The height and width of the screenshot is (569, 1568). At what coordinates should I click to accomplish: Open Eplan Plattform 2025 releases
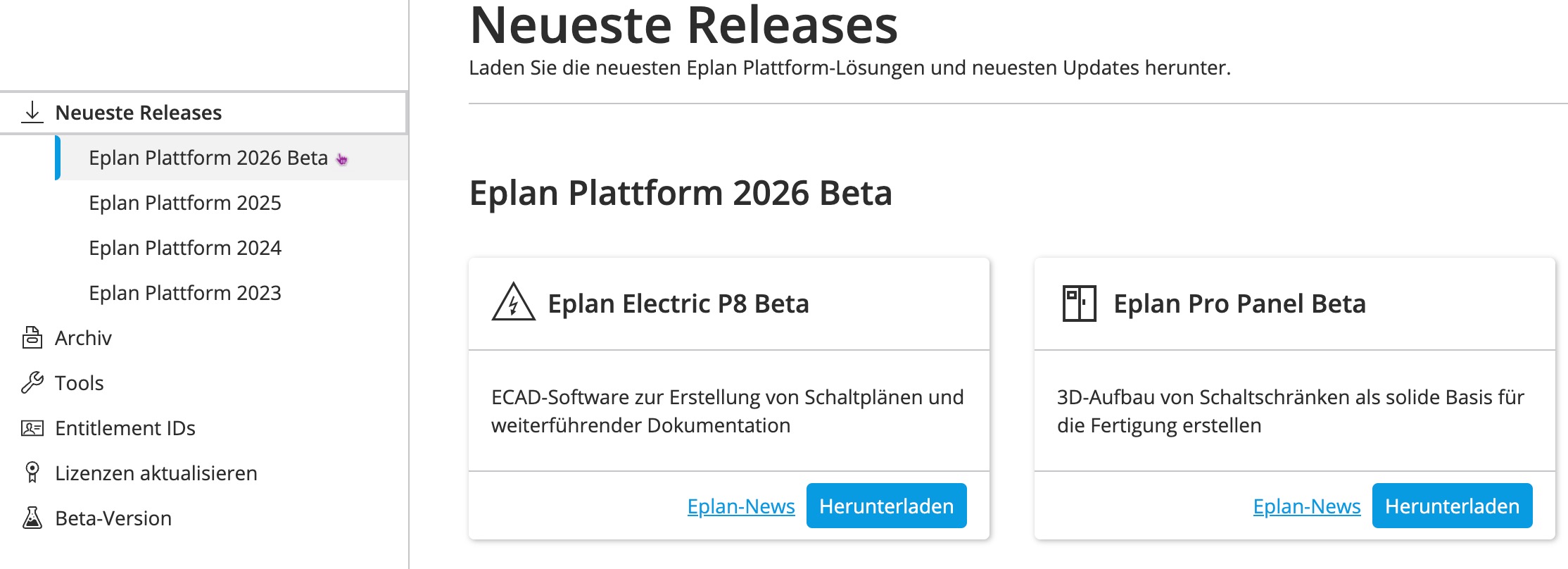185,203
